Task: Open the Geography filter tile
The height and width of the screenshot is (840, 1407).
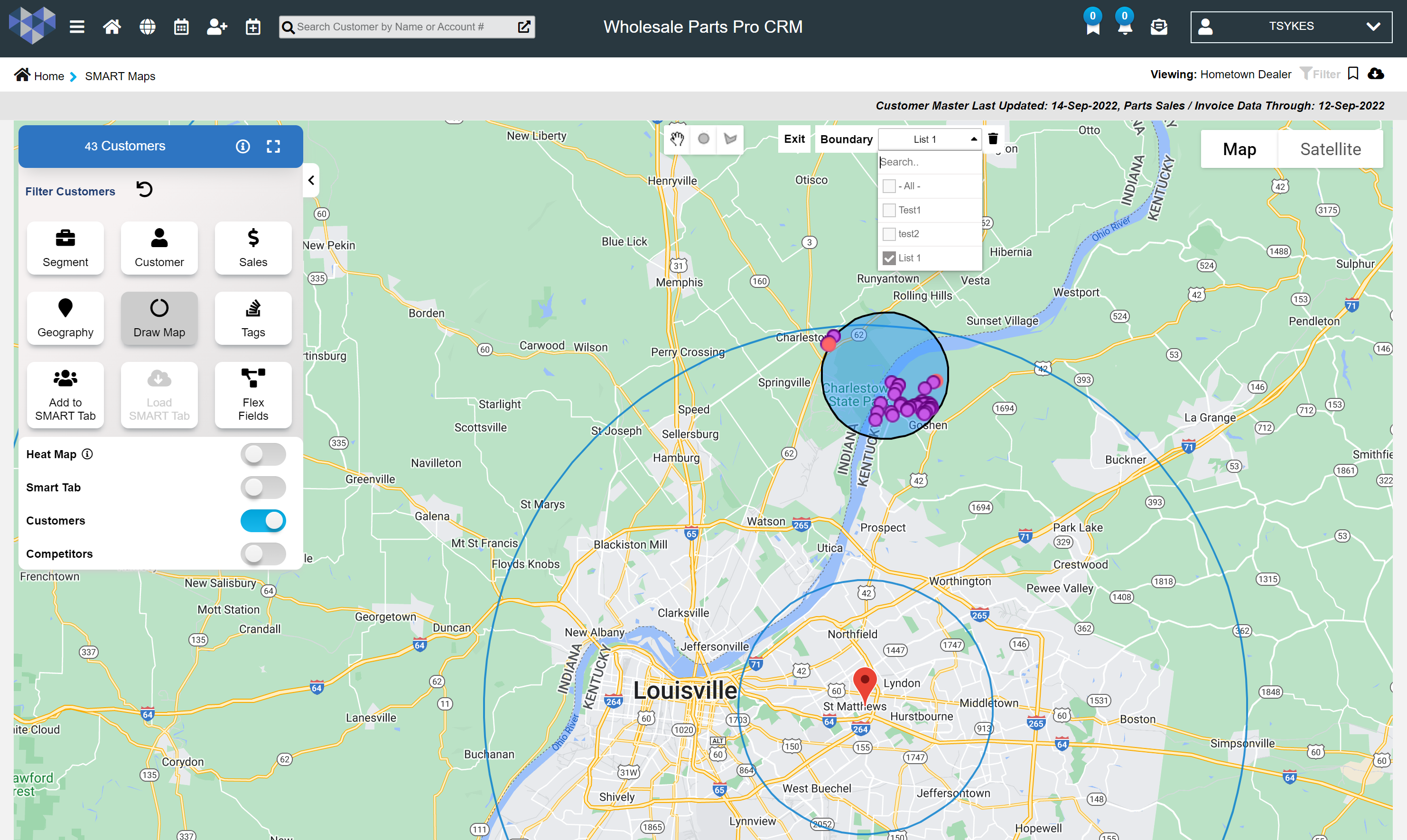Action: pos(65,318)
